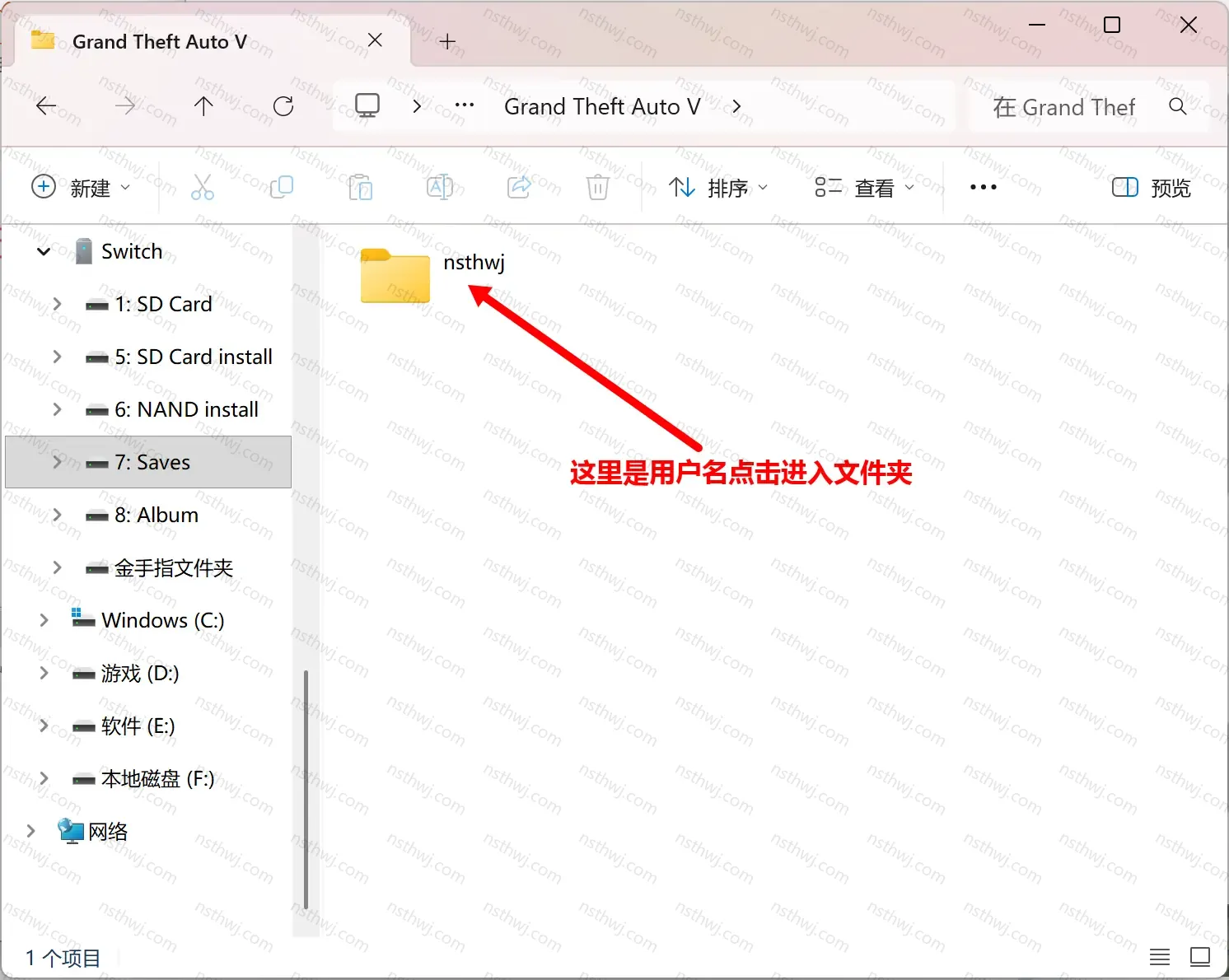
Task: Open the 排序 sort dropdown
Action: point(718,188)
